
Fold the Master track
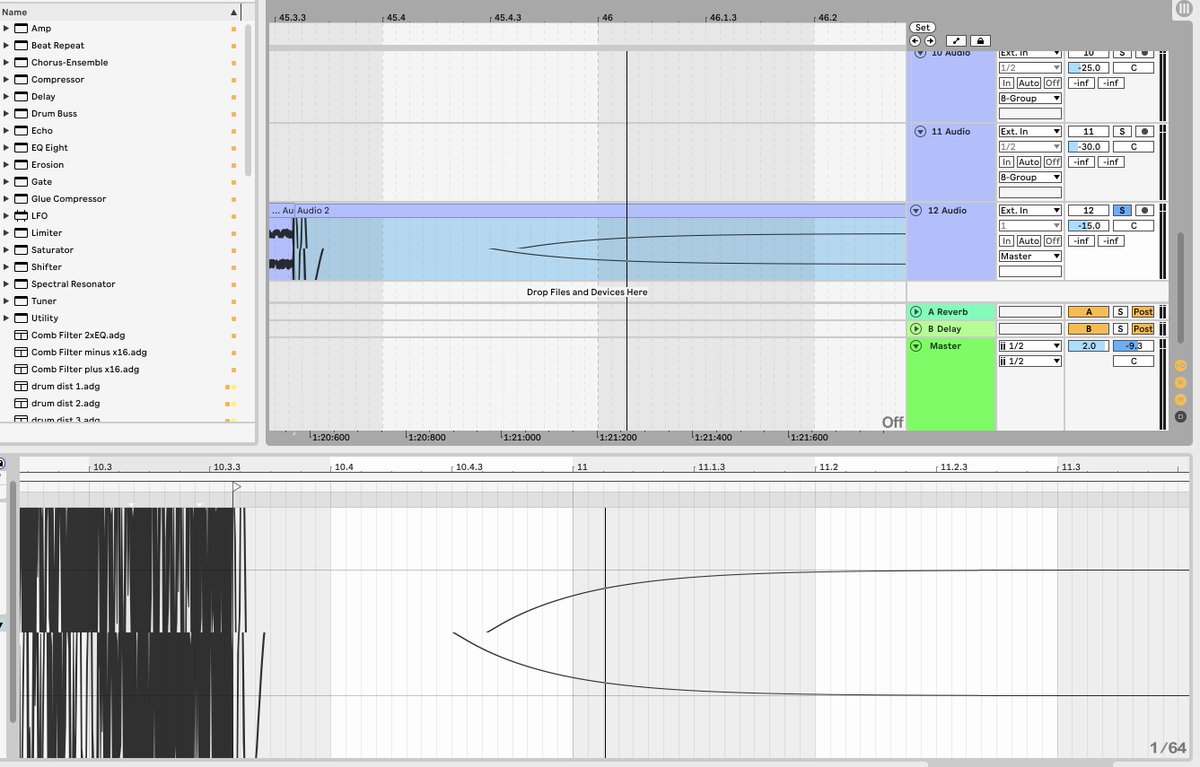click(916, 346)
